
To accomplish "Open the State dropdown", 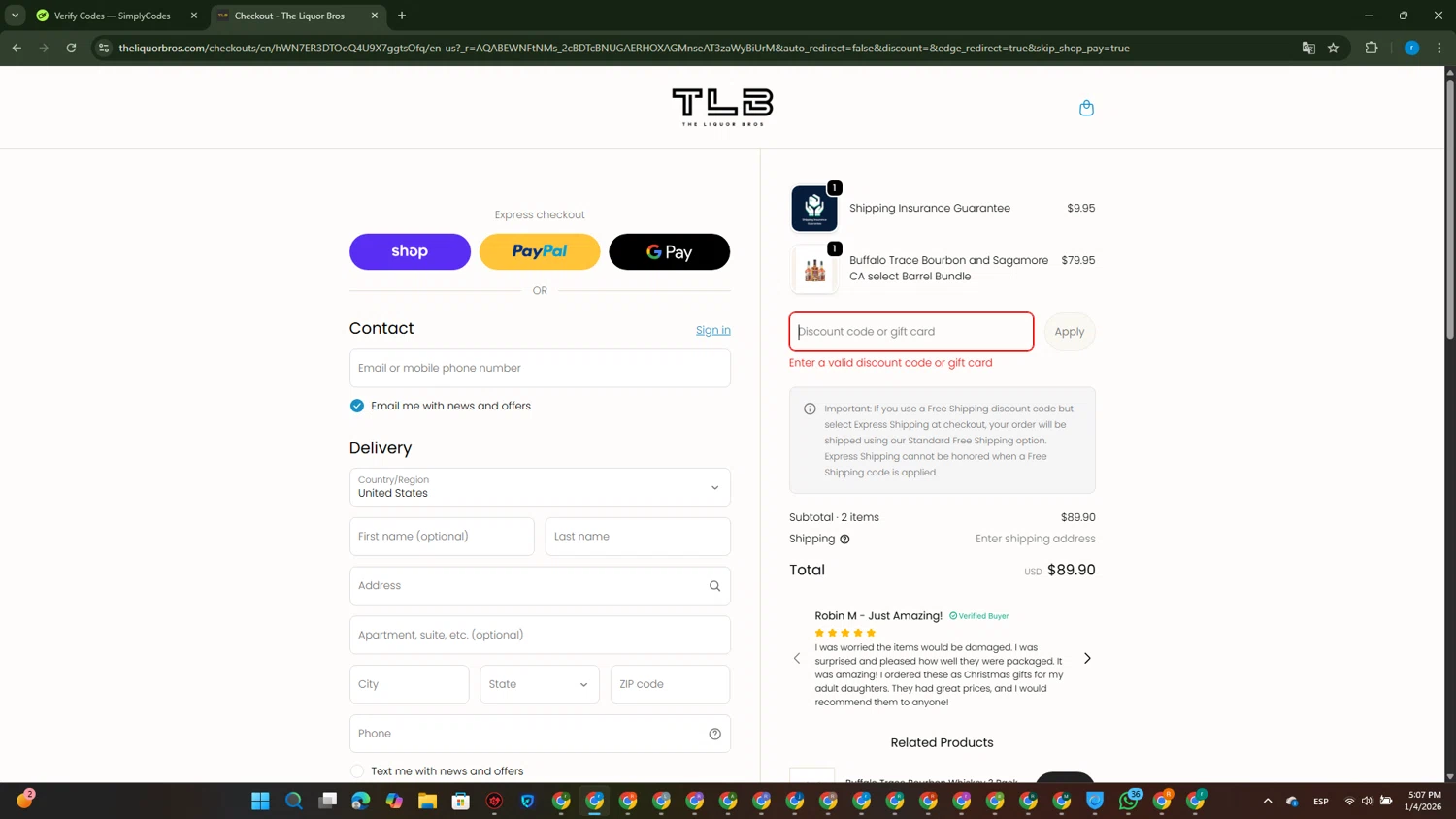I will (x=540, y=684).
